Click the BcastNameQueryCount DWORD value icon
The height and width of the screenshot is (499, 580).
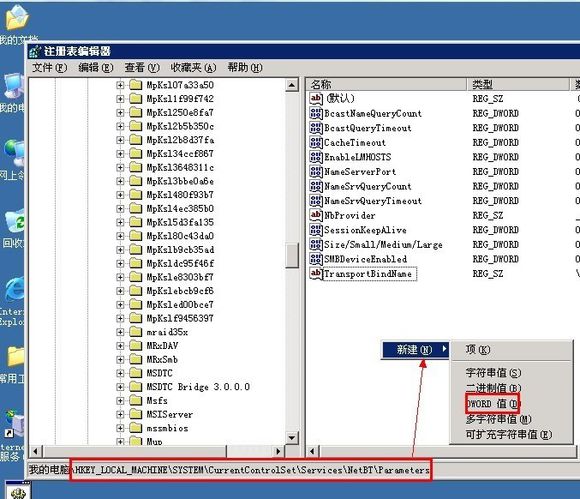point(316,113)
